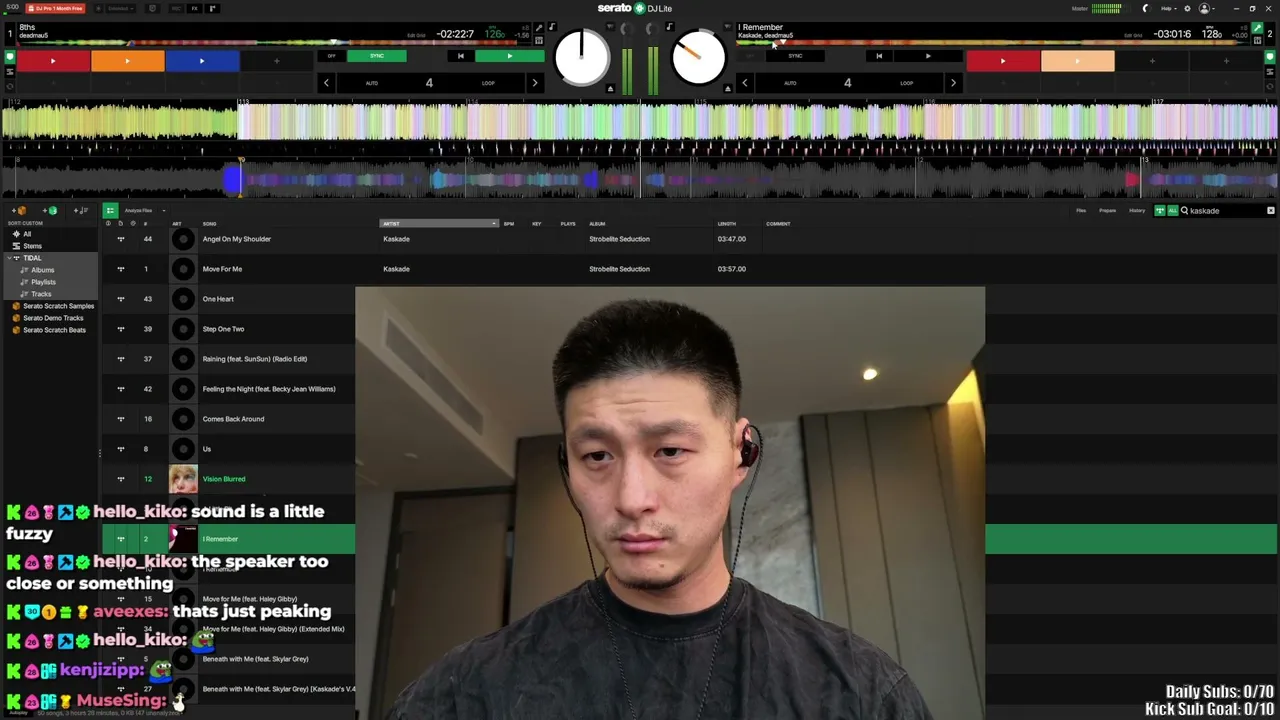Image resolution: width=1280 pixels, height=720 pixels.
Task: Double the auto loop size on deck 1
Action: (534, 83)
